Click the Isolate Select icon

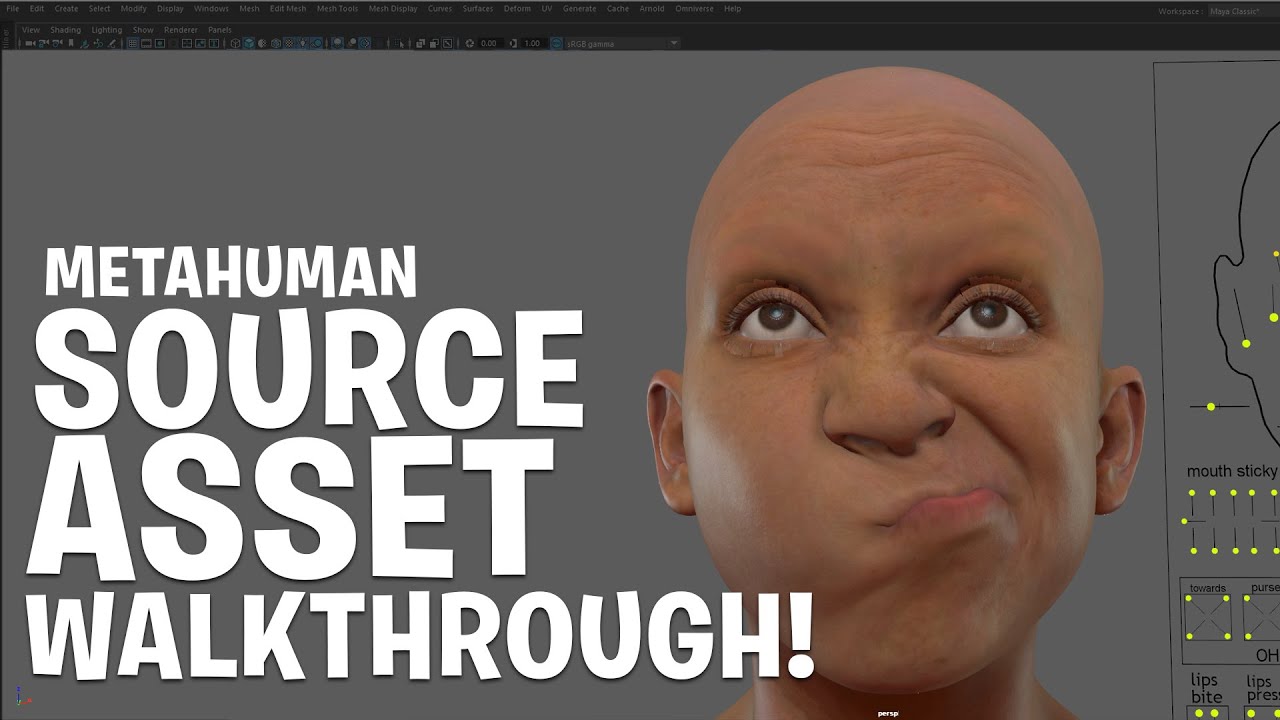[x=400, y=43]
